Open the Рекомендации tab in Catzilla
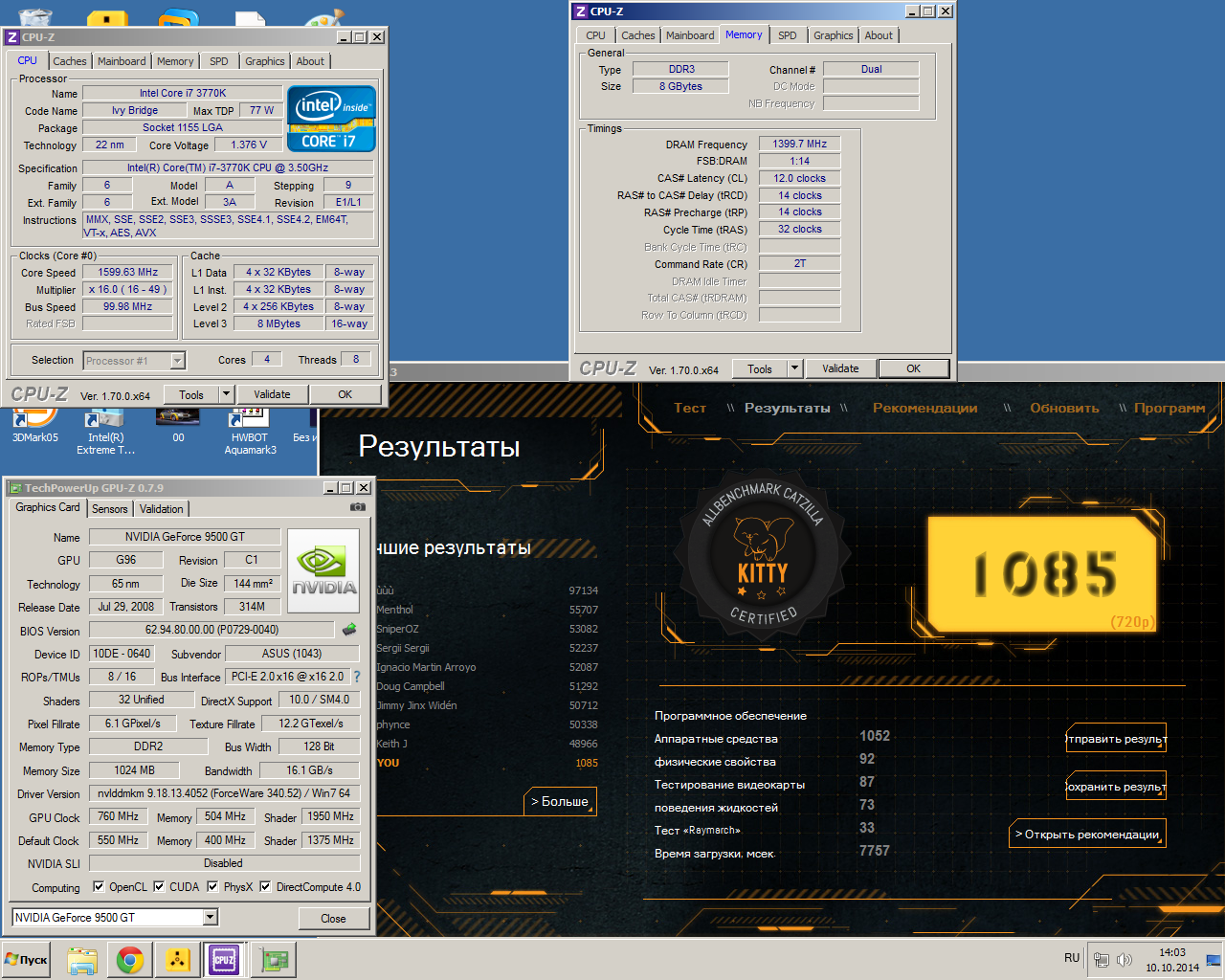Screen dimensions: 1225x980 click(925, 408)
